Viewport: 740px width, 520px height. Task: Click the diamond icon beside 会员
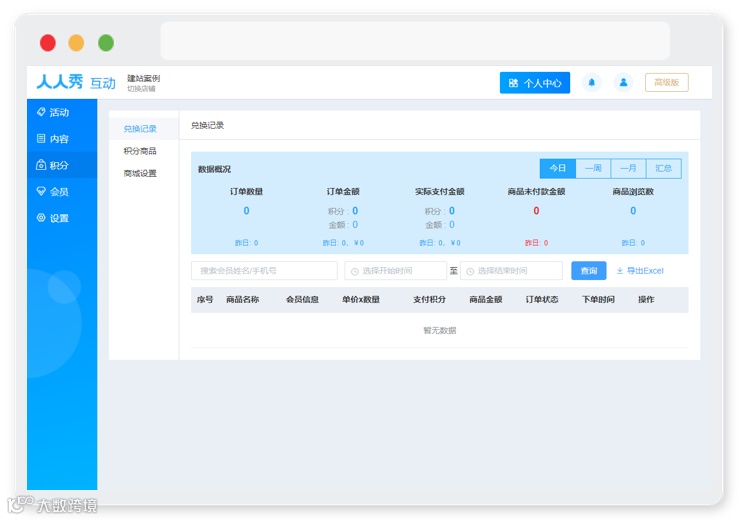(x=41, y=191)
